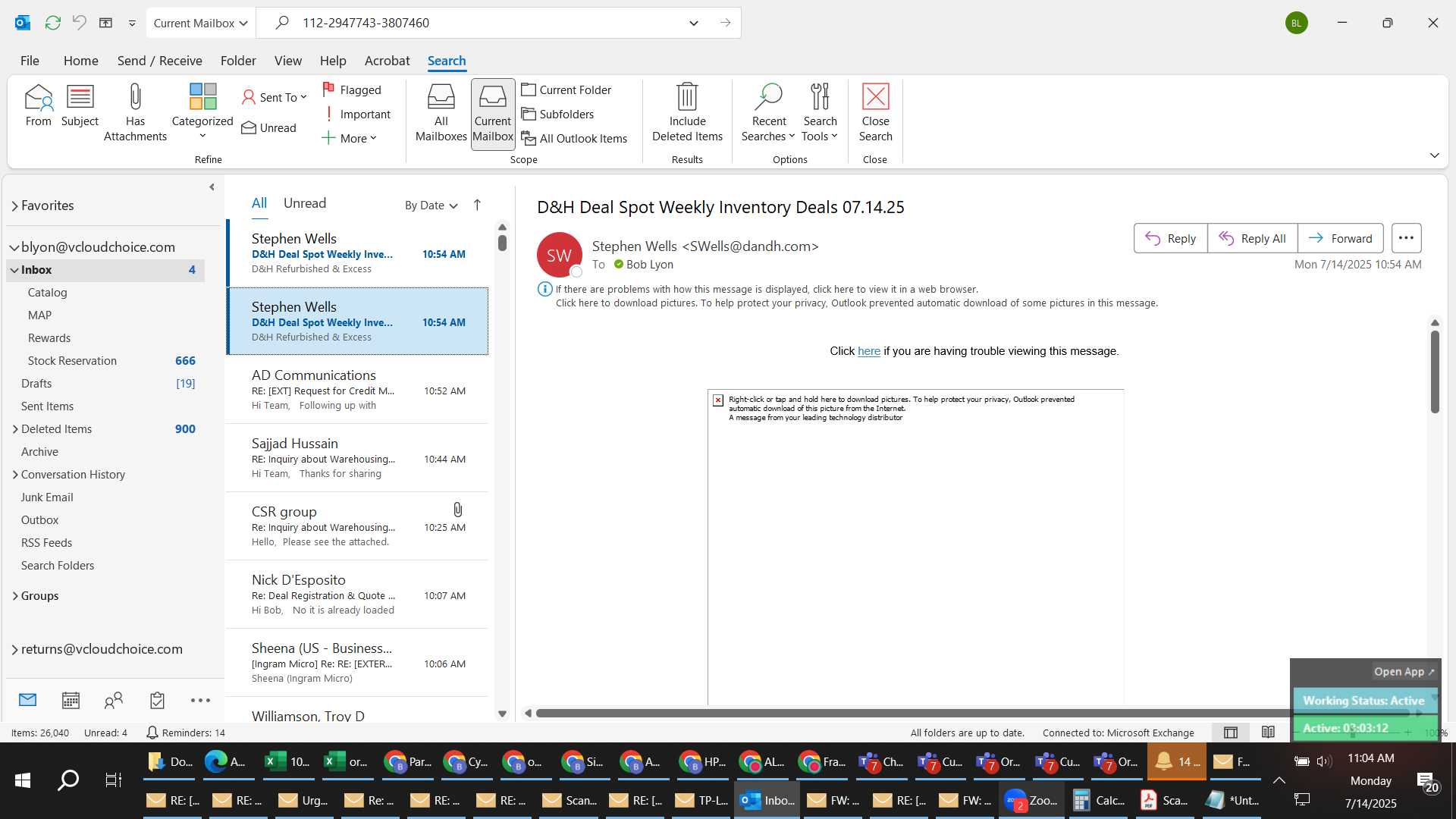Open the By Date sort dropdown
This screenshot has width=1456, height=819.
pos(431,206)
